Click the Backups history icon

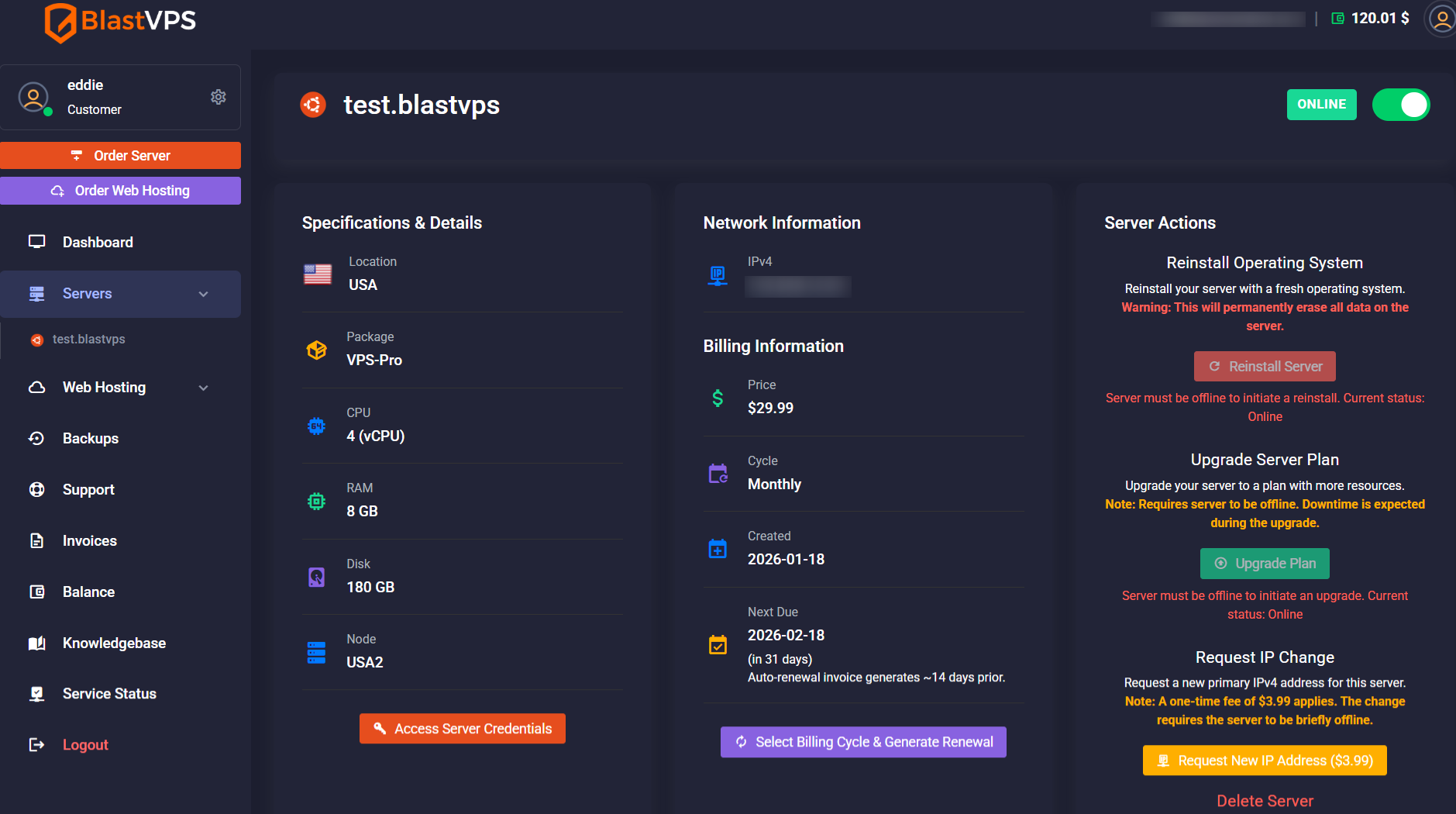(36, 438)
